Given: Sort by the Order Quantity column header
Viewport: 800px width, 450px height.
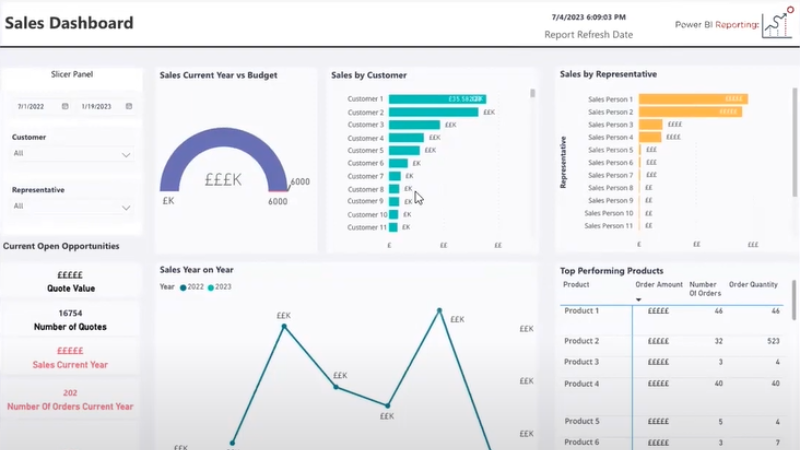Looking at the screenshot, I should [753, 285].
